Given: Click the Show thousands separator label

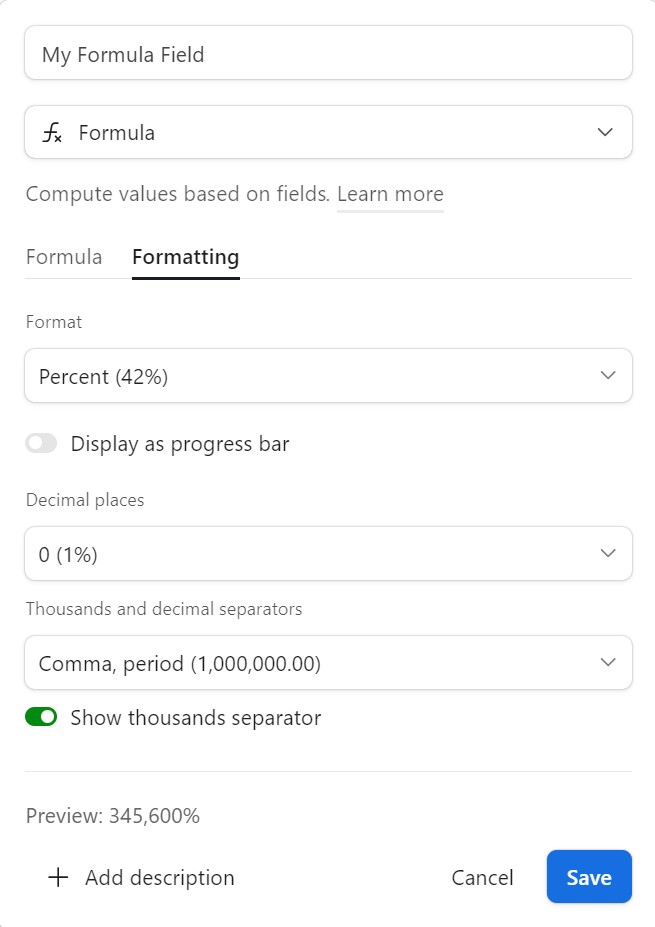Looking at the screenshot, I should click(196, 718).
